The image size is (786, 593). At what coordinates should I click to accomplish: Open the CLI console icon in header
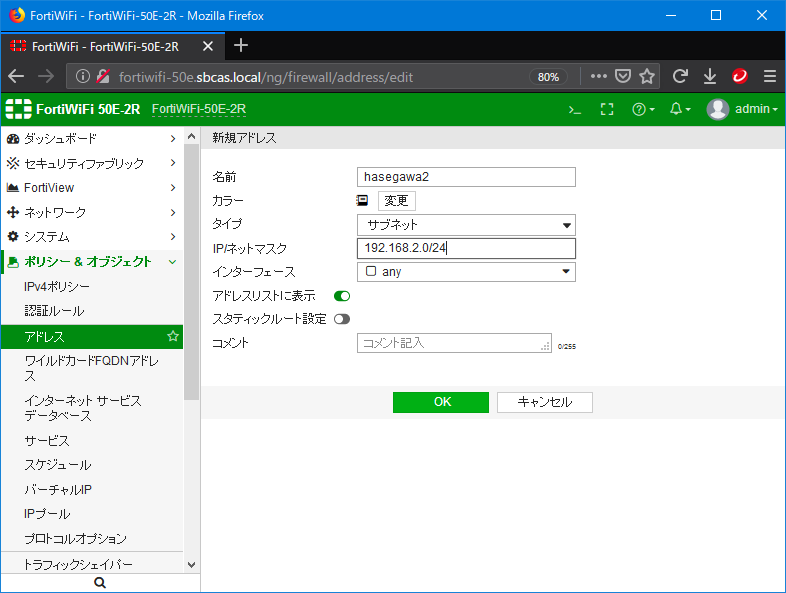(574, 109)
